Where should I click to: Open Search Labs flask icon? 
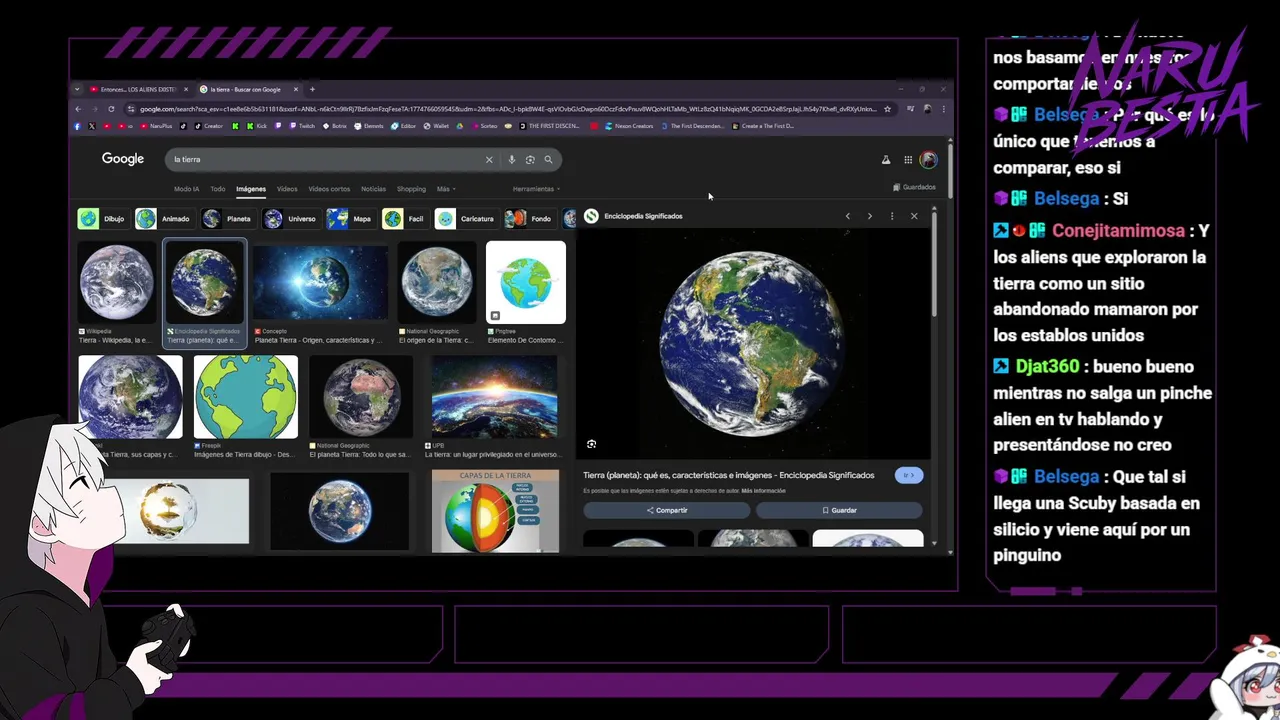[885, 160]
